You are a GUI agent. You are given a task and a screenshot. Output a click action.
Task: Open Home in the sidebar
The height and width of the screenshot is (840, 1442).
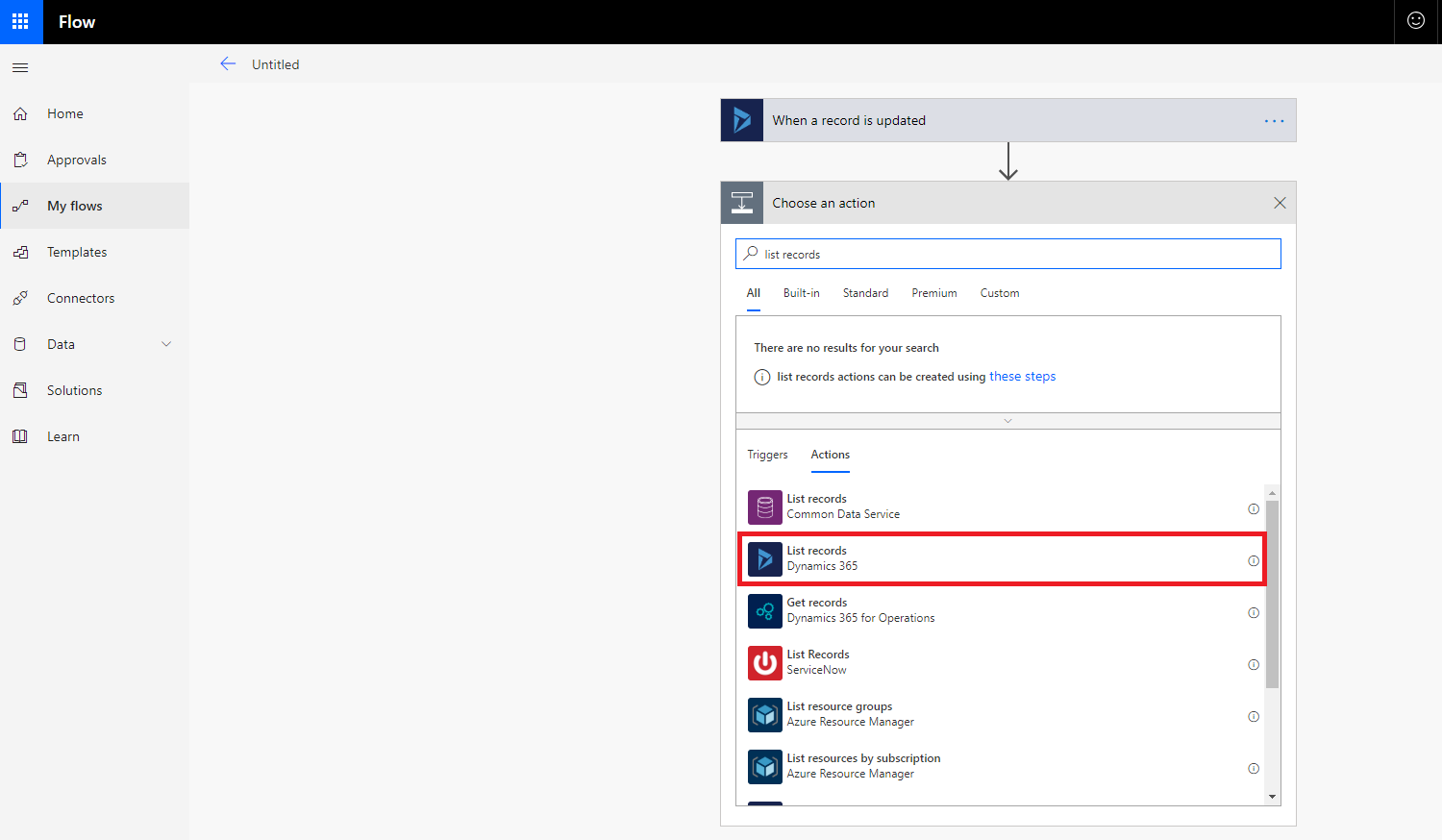(x=95, y=113)
